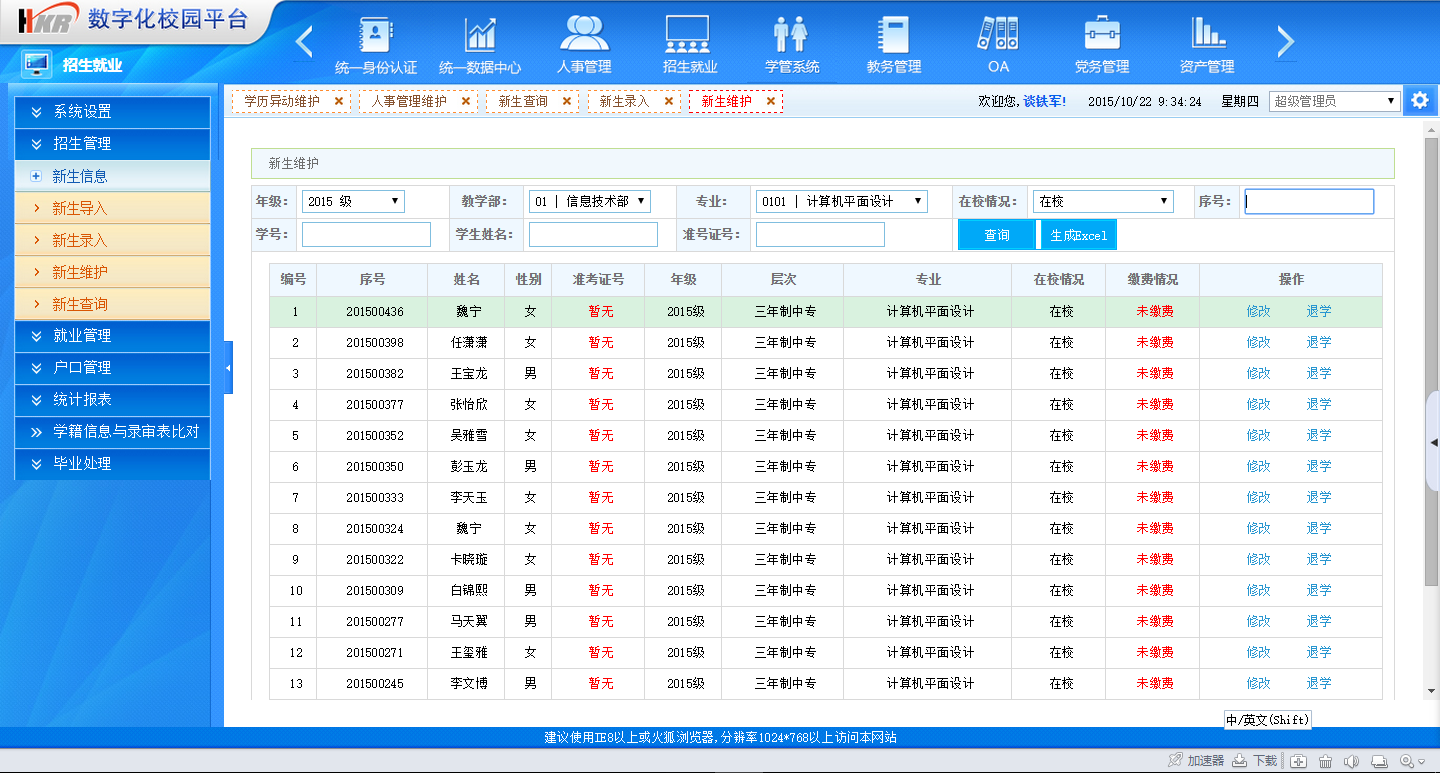Click the settings gear icon
This screenshot has height=773, width=1440.
tap(1420, 101)
